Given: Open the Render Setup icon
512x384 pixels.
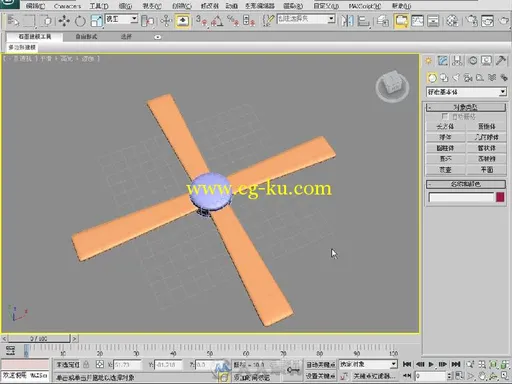Looking at the screenshot, I should (472, 21).
